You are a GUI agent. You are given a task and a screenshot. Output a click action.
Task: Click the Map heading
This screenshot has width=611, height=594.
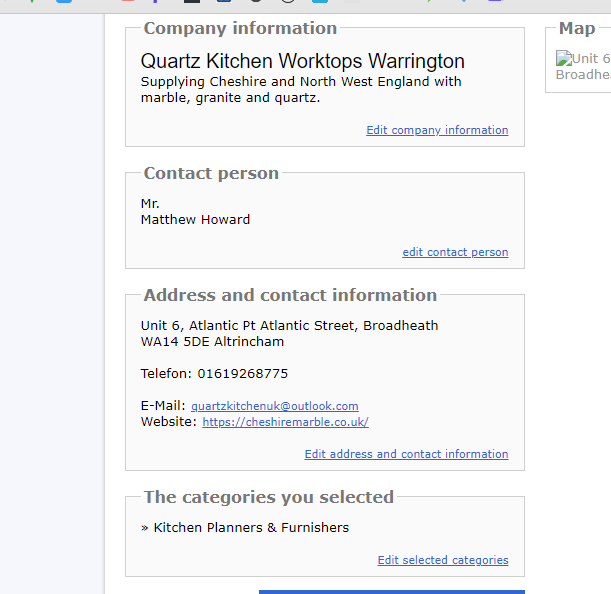tap(577, 28)
